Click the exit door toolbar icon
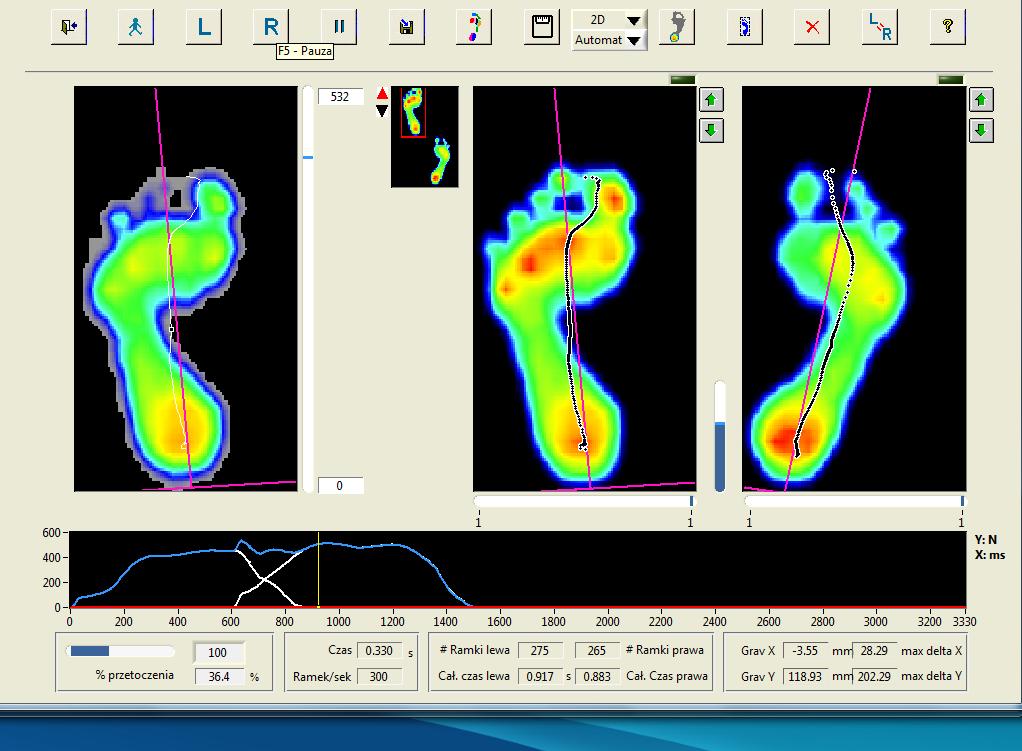1022x751 pixels. (69, 27)
